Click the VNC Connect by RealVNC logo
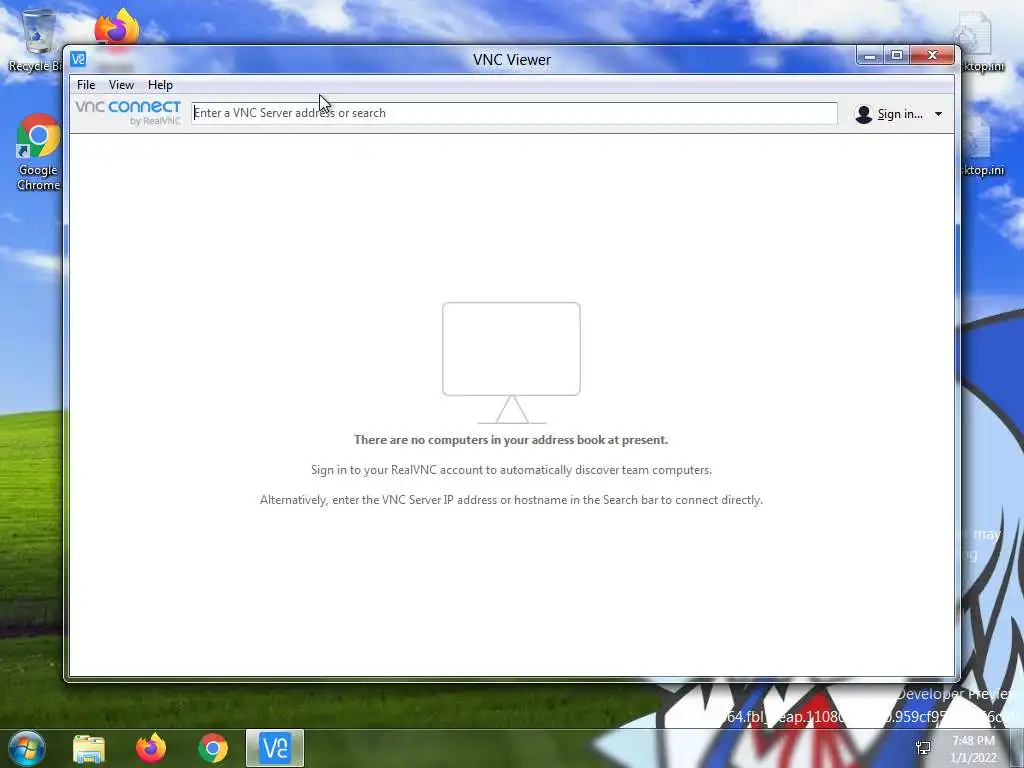This screenshot has height=768, width=1024. click(x=128, y=112)
